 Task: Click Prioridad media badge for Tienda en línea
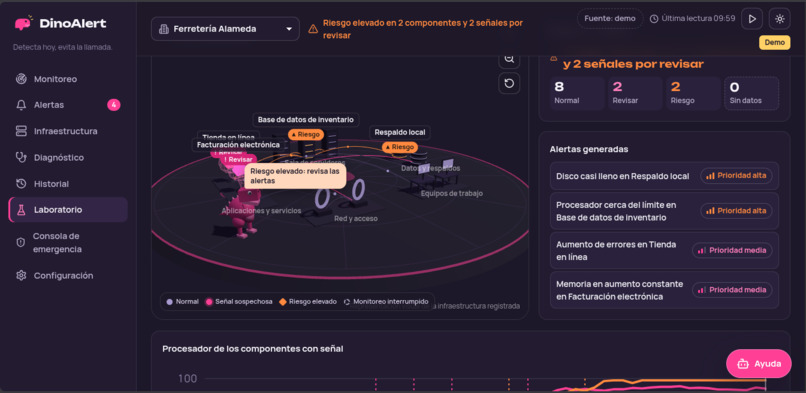click(x=732, y=250)
